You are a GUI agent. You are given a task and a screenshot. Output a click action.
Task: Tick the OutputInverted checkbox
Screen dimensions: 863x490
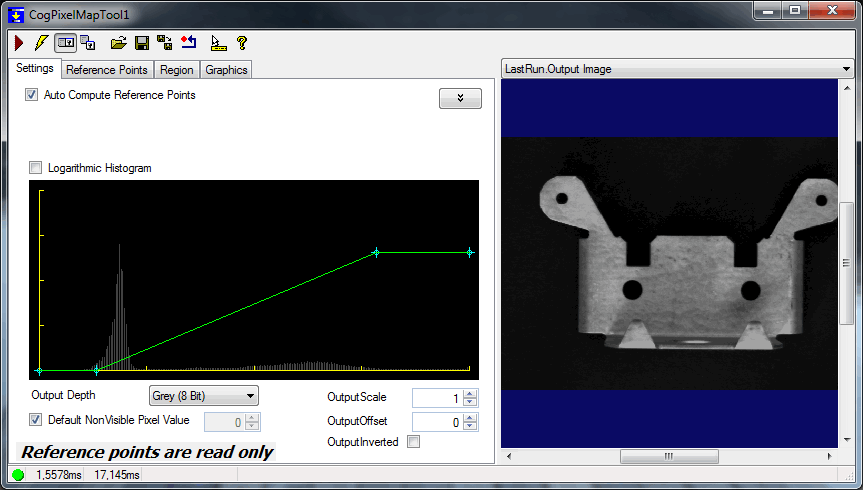pyautogui.click(x=414, y=442)
